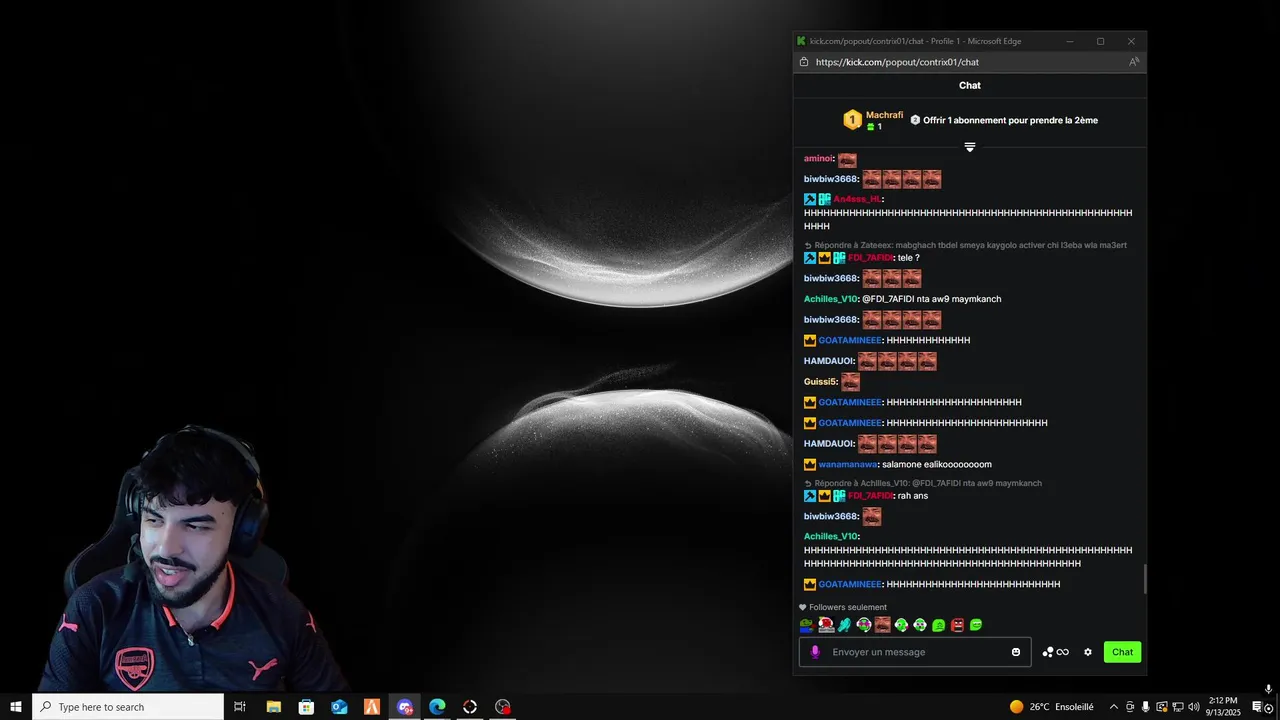1280x720 pixels.
Task: Open user aminoi's profile
Action: pos(818,159)
